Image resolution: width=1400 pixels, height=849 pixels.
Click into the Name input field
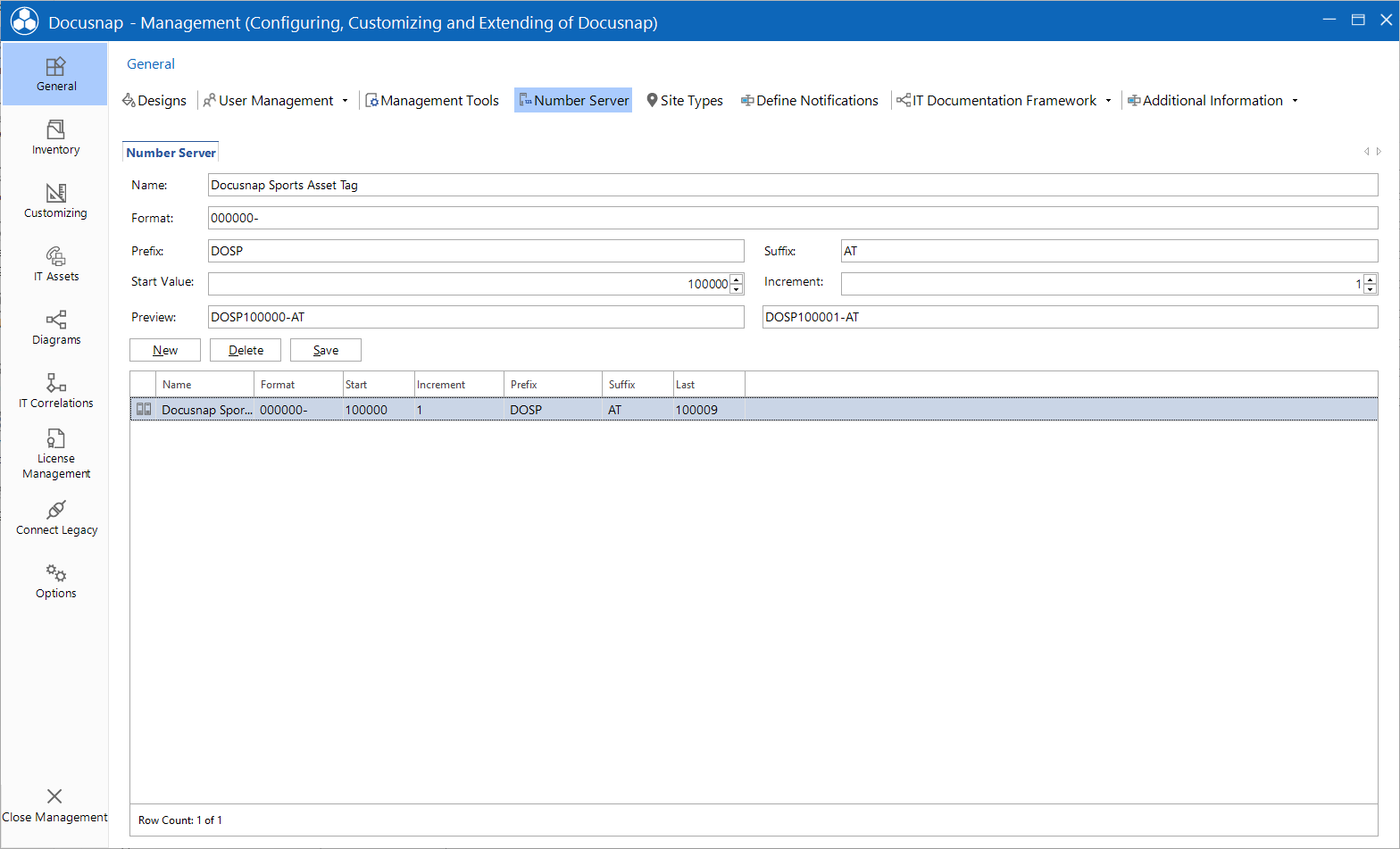click(x=793, y=185)
